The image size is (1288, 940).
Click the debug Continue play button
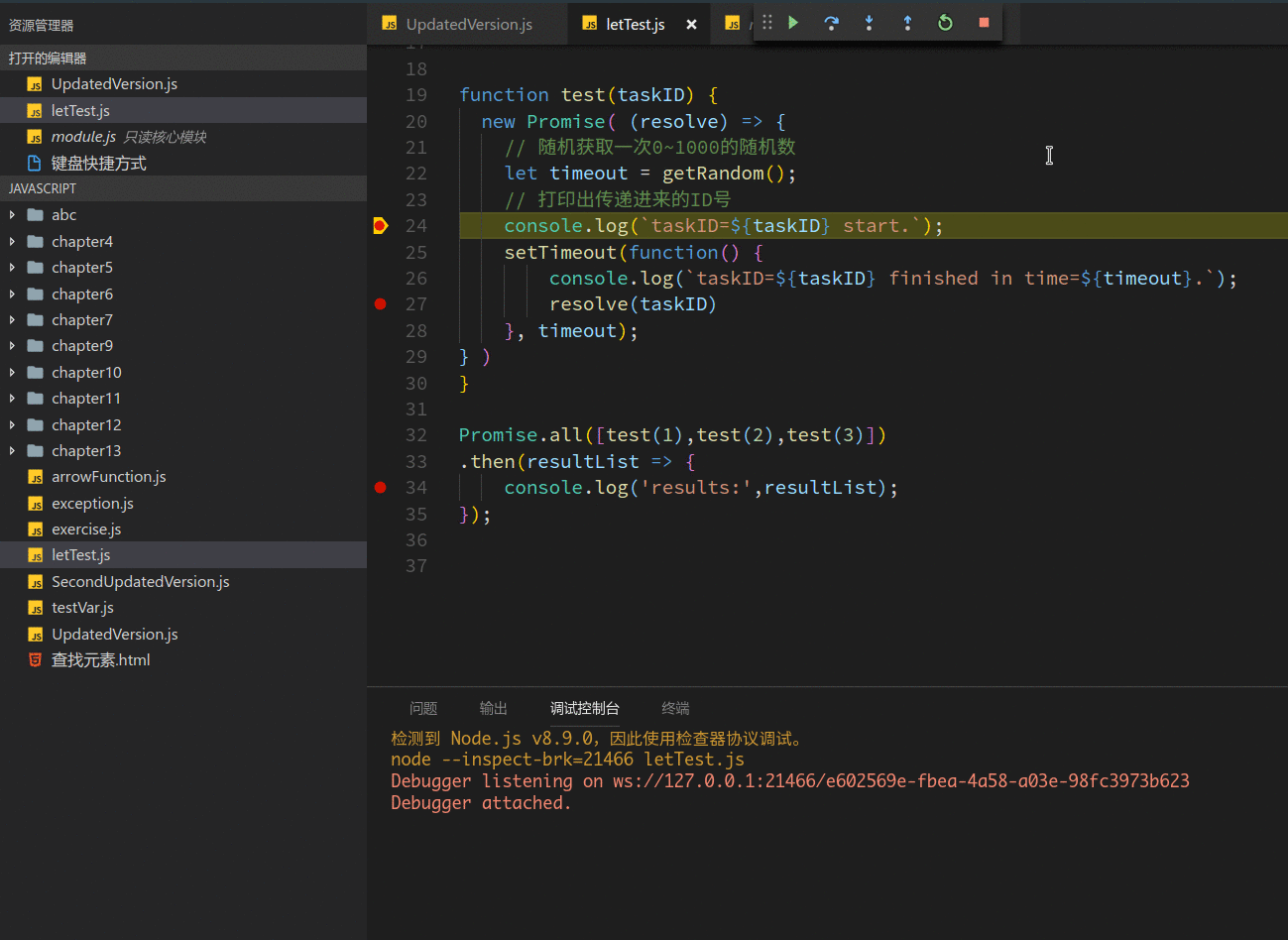pyautogui.click(x=793, y=23)
